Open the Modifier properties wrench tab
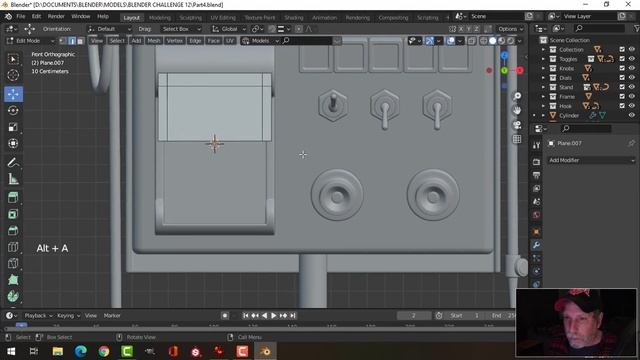 click(x=536, y=245)
